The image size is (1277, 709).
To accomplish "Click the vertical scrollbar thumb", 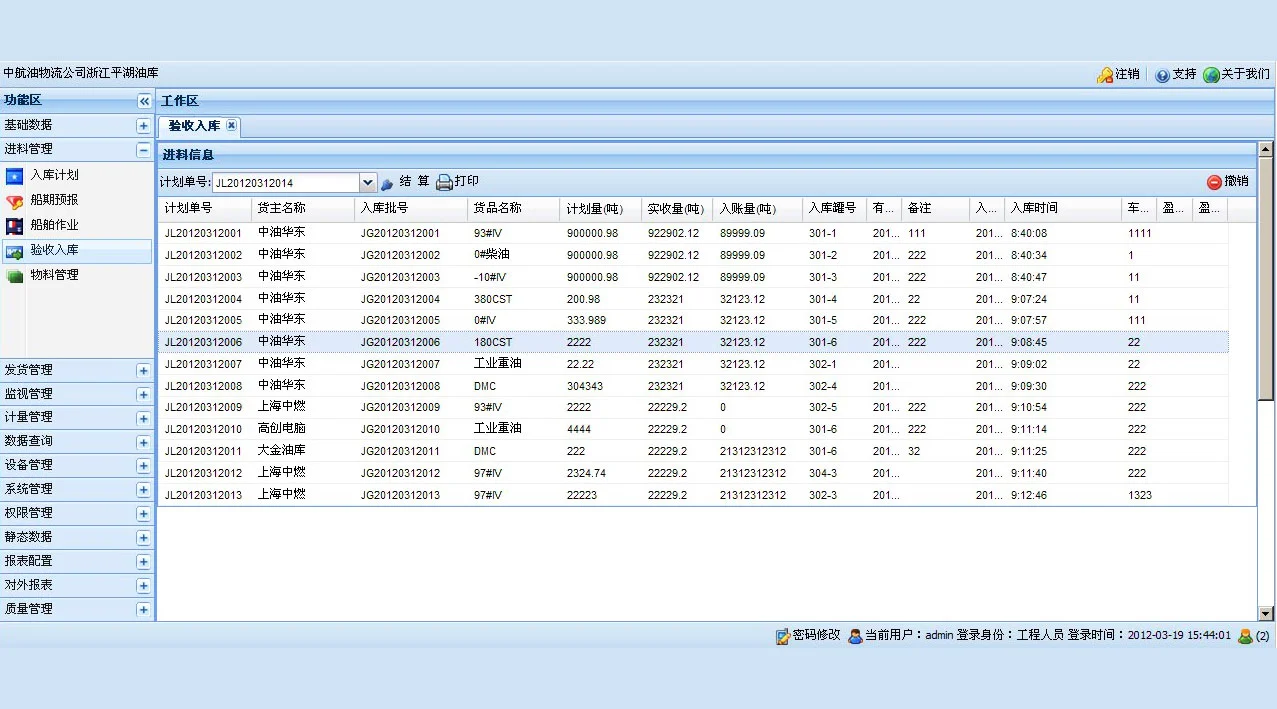I will click(x=1266, y=278).
